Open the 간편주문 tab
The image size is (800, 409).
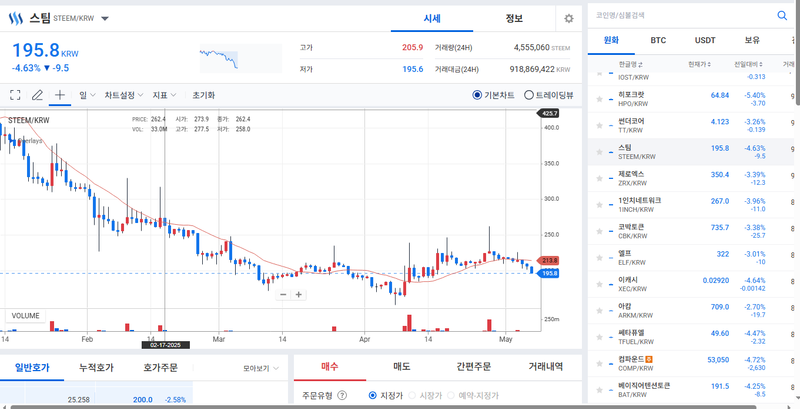click(473, 367)
